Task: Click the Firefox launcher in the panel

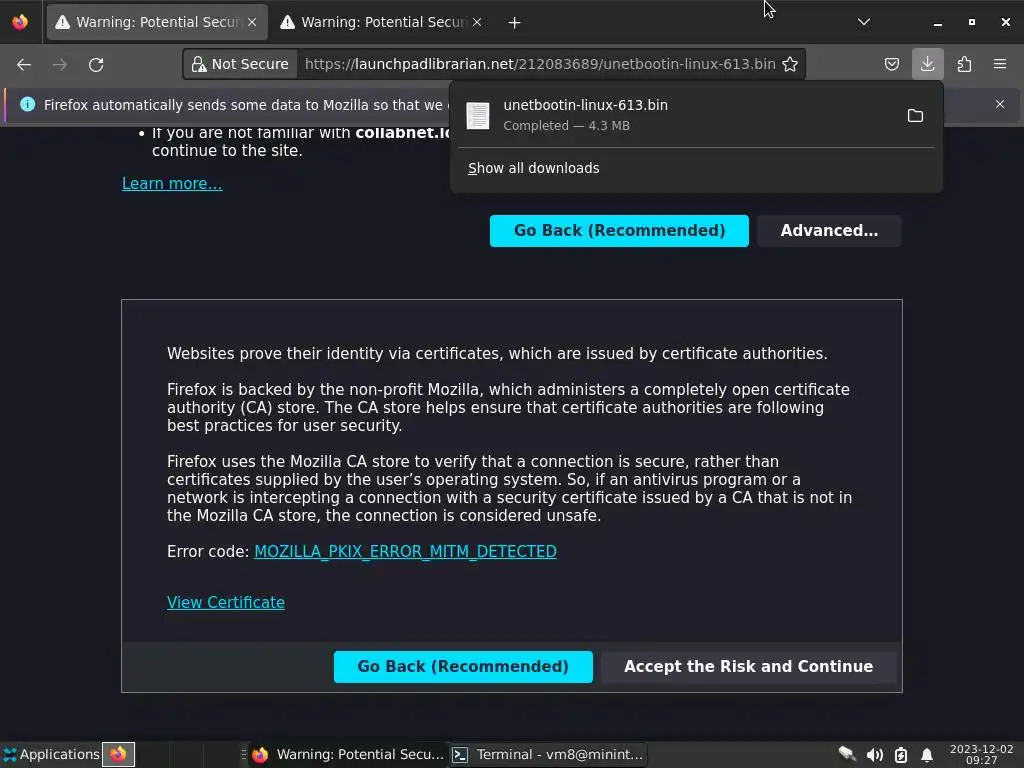Action: (x=118, y=754)
